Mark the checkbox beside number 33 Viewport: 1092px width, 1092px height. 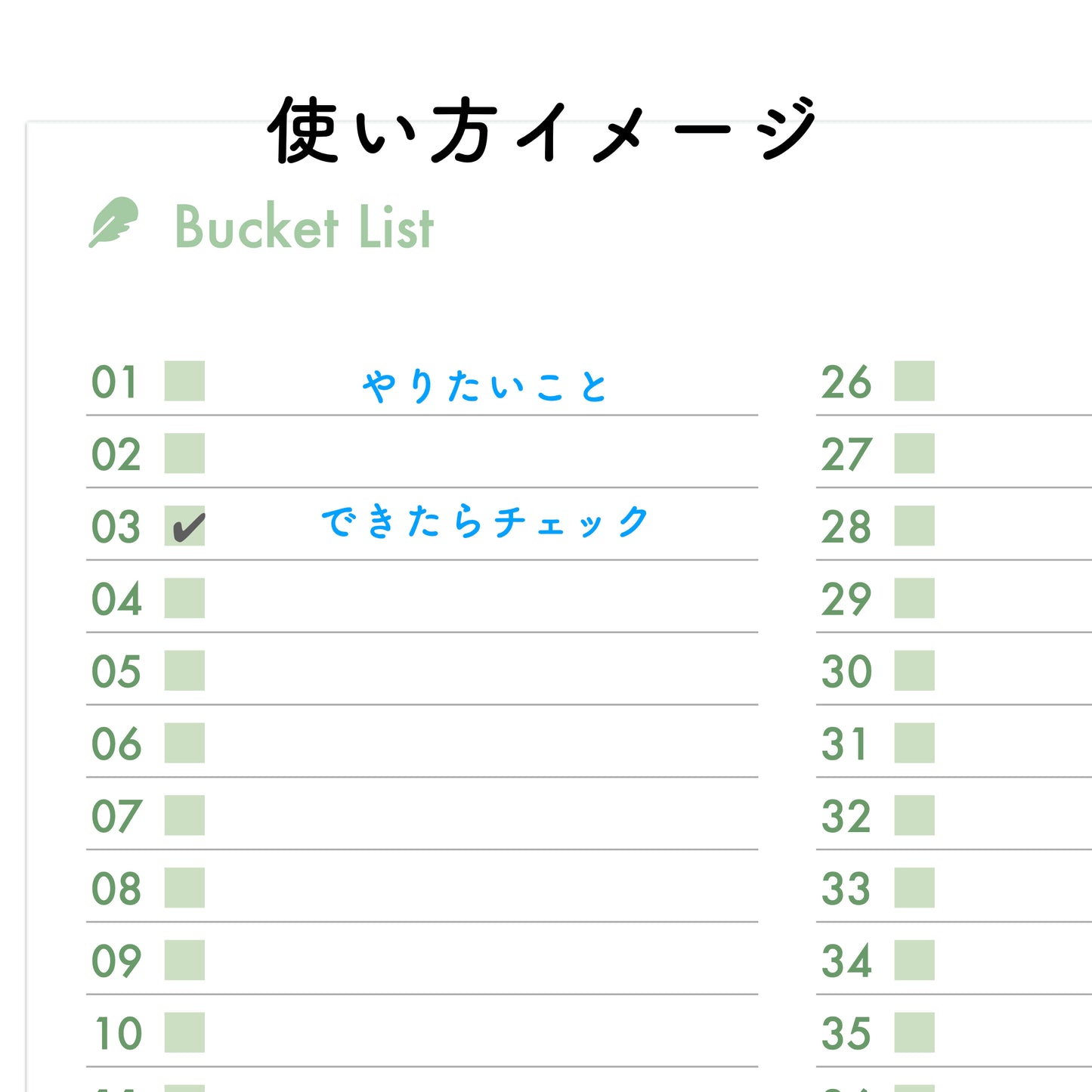pos(914,888)
